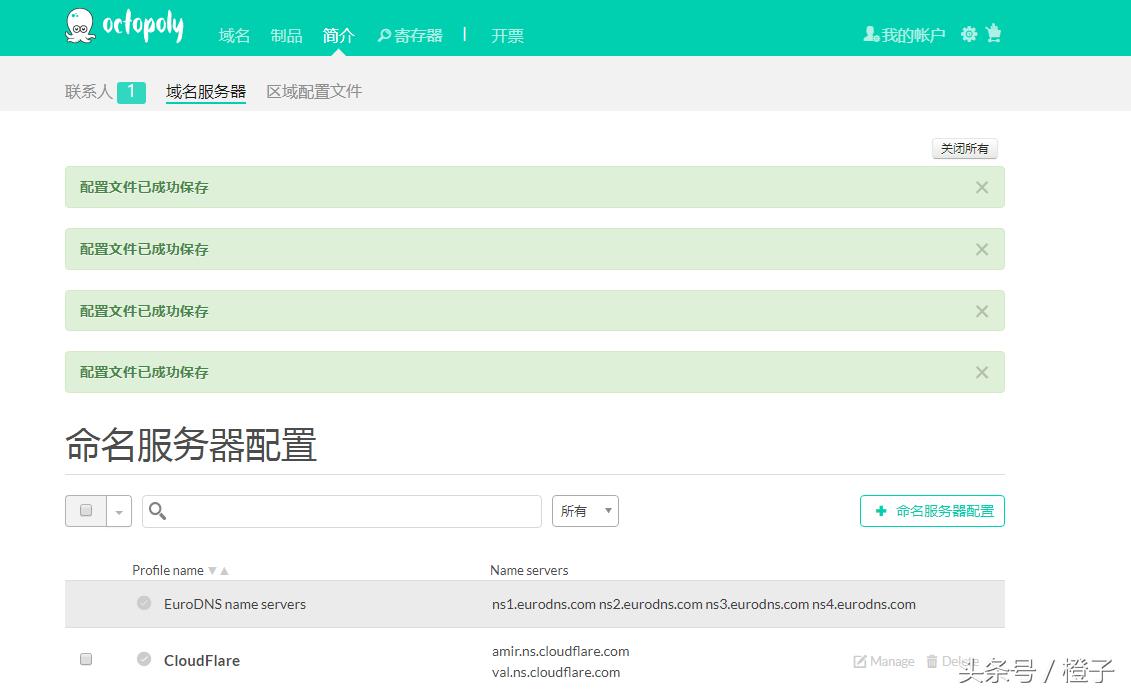This screenshot has width=1131, height=694.
Task: Click inside the search input field
Action: pyautogui.click(x=340, y=511)
